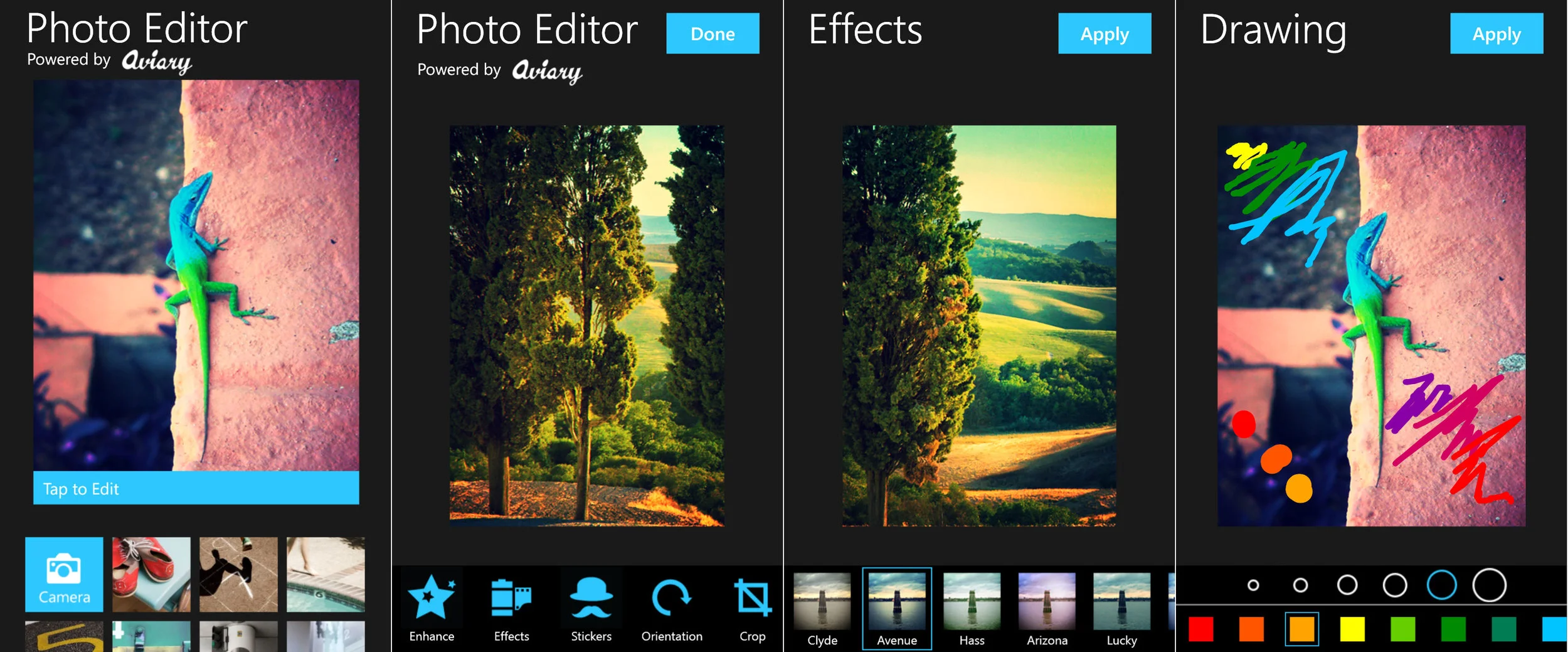Pick the teal green color swatch
Image resolution: width=1568 pixels, height=652 pixels.
click(1504, 629)
